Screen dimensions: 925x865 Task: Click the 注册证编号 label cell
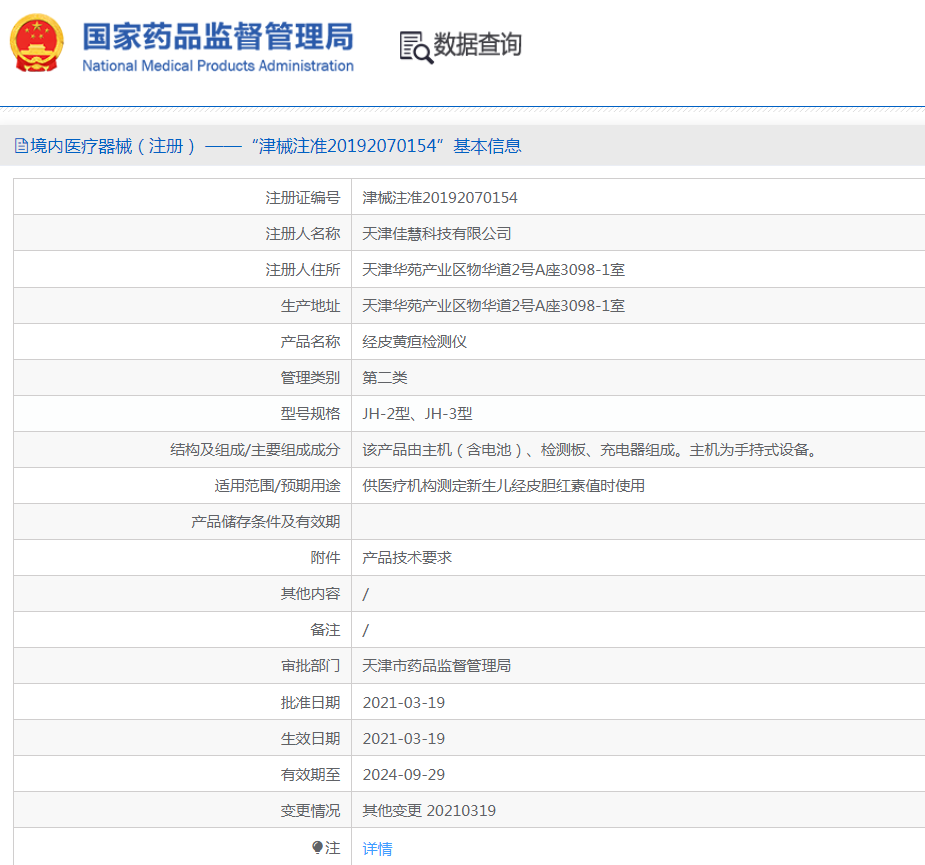pos(182,197)
